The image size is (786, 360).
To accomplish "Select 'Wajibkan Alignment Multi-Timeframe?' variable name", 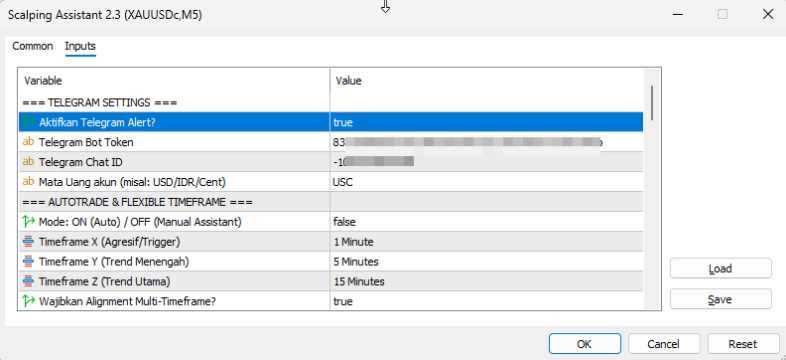I will tap(128, 301).
